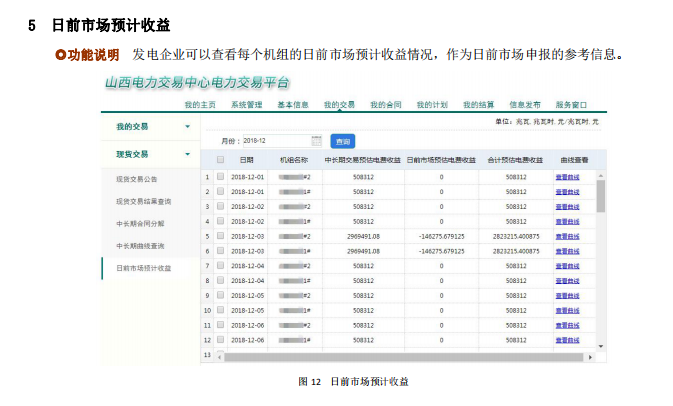673x406 pixels.
Task: Tick the row 10 checkbox
Action: point(220,311)
